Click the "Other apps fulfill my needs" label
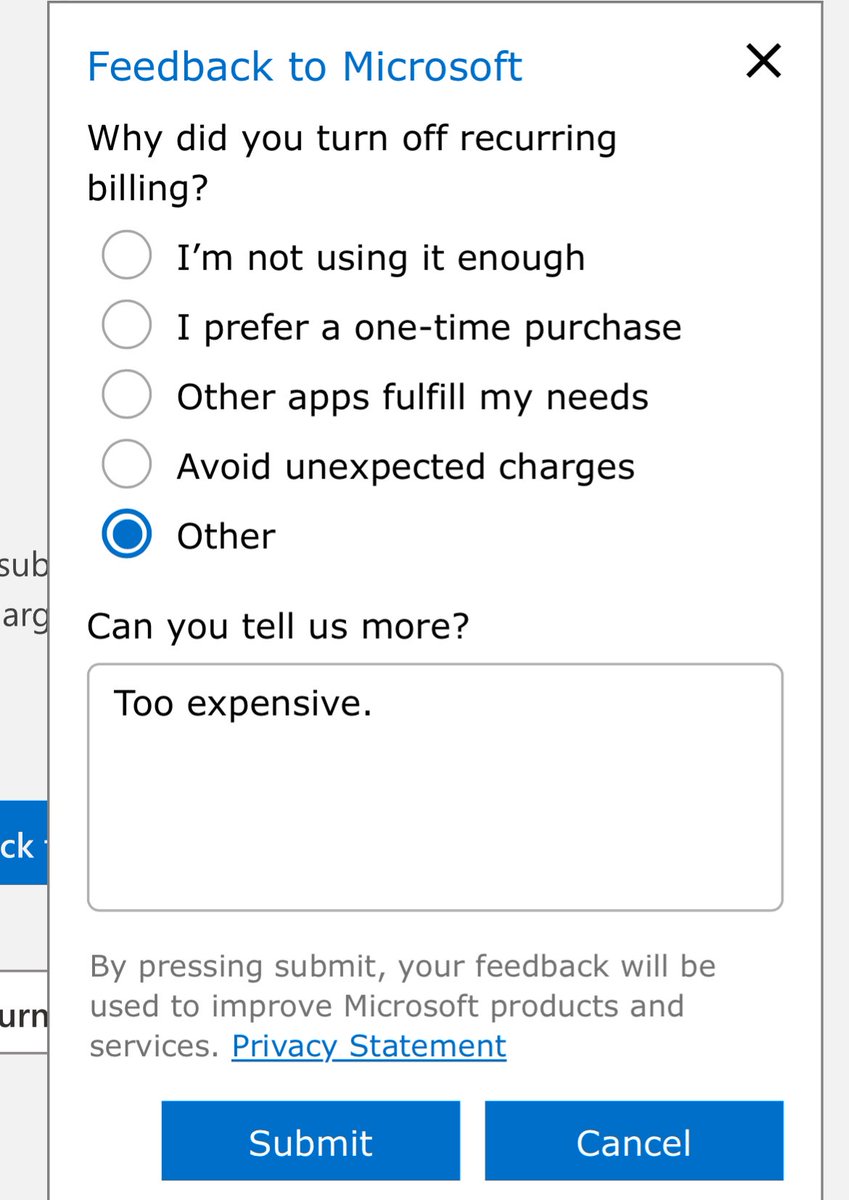 (x=412, y=397)
